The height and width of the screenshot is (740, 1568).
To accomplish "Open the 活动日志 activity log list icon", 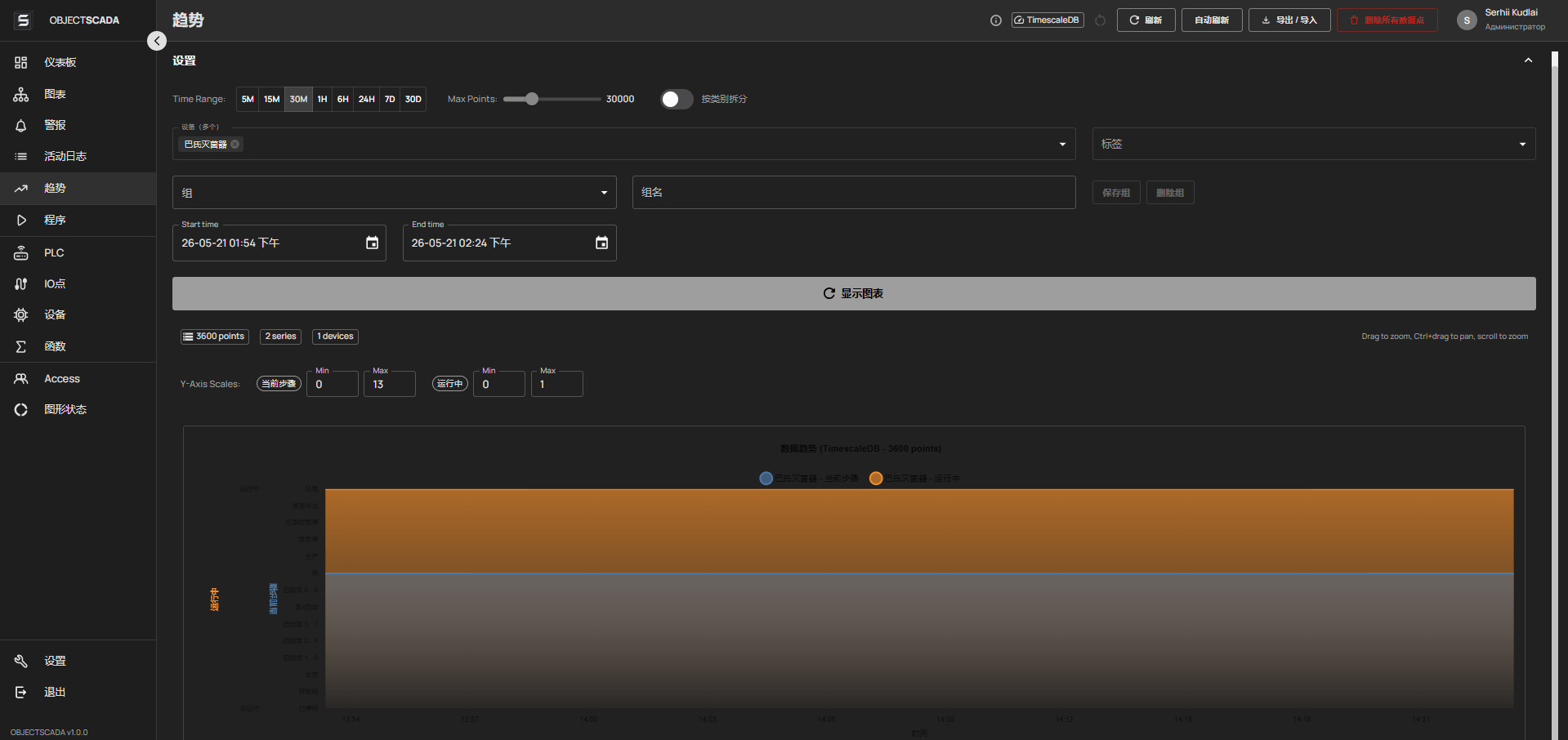I will click(21, 157).
